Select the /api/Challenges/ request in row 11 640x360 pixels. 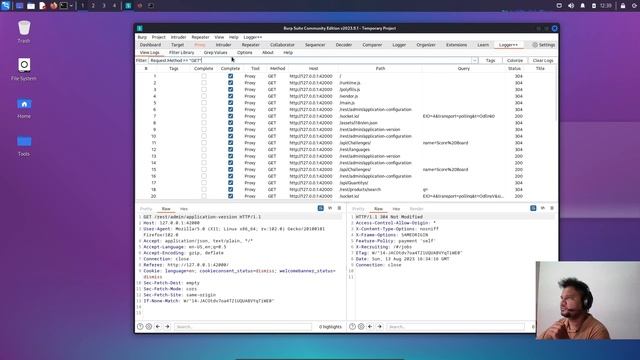[346, 143]
